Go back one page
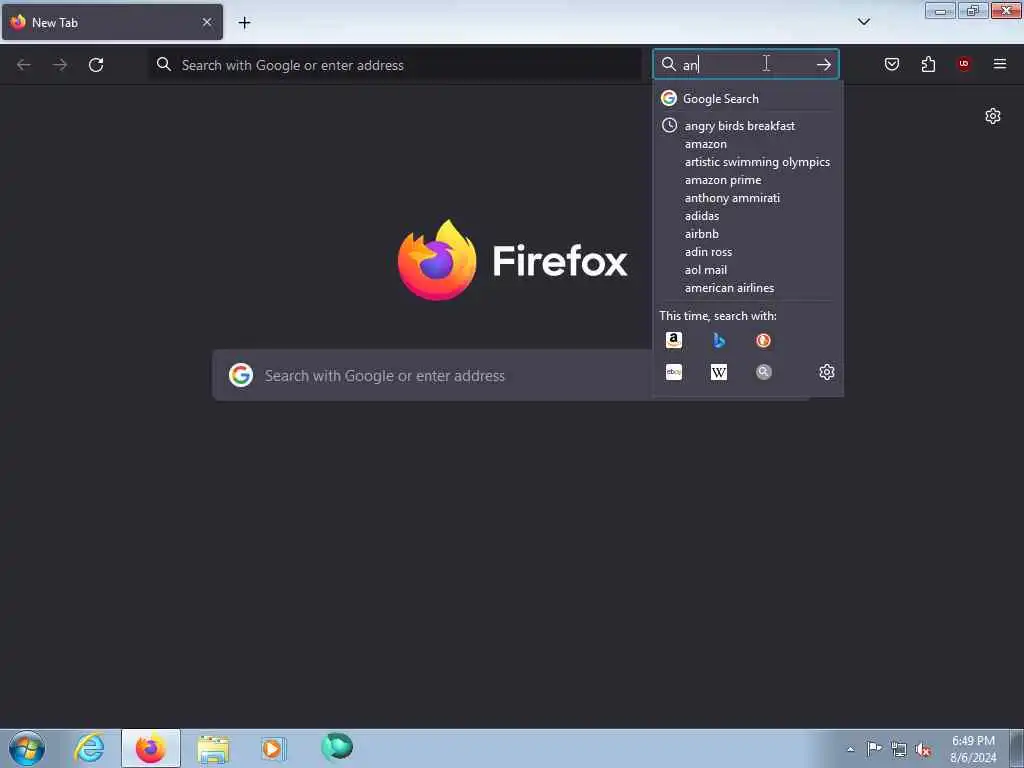The height and width of the screenshot is (768, 1024). tap(24, 65)
